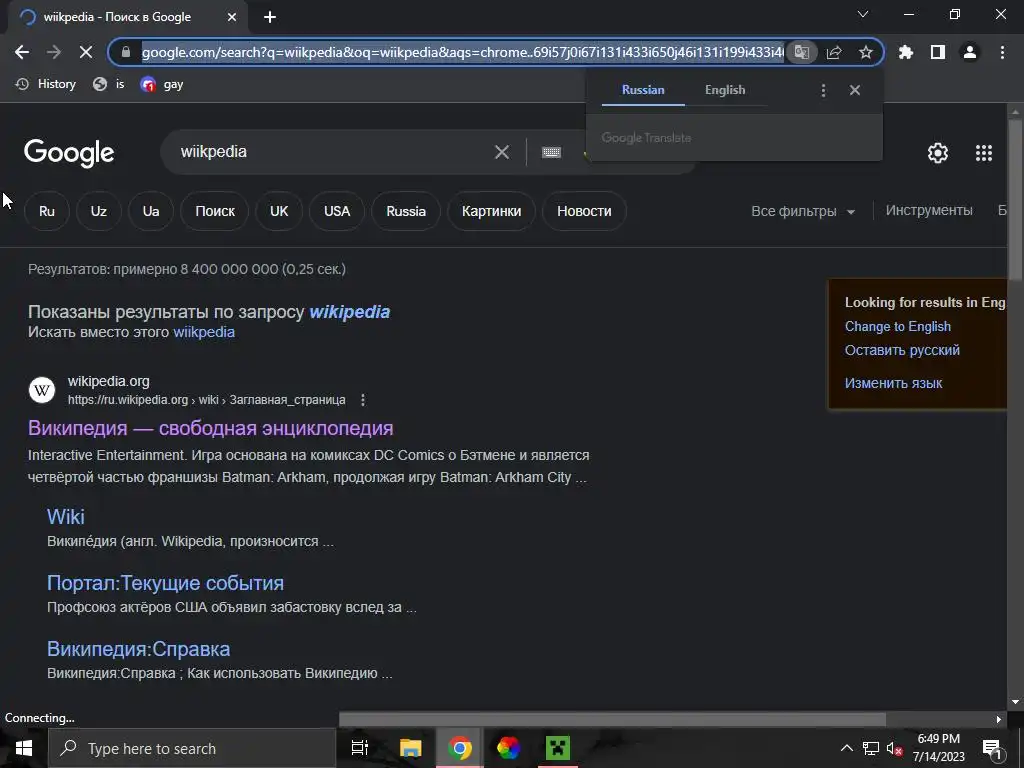Image resolution: width=1024 pixels, height=768 pixels.
Task: Open the 'is' bookmark
Action: coord(108,84)
